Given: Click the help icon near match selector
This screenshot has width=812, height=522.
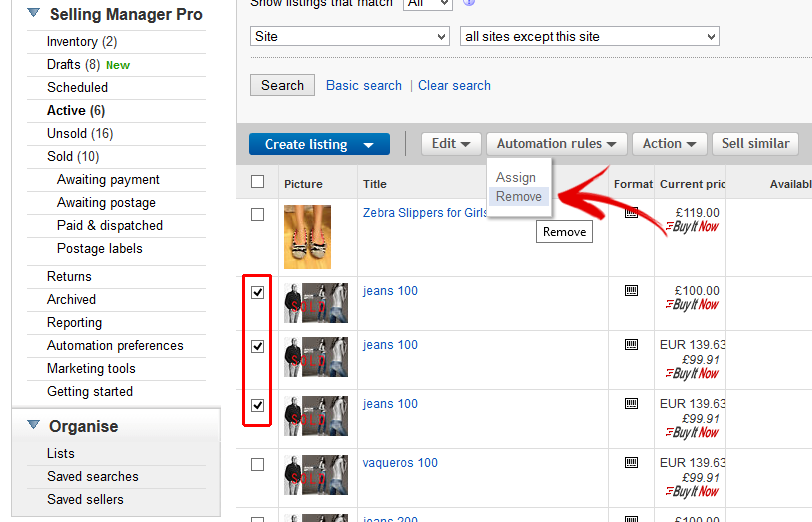Looking at the screenshot, I should (x=469, y=2).
